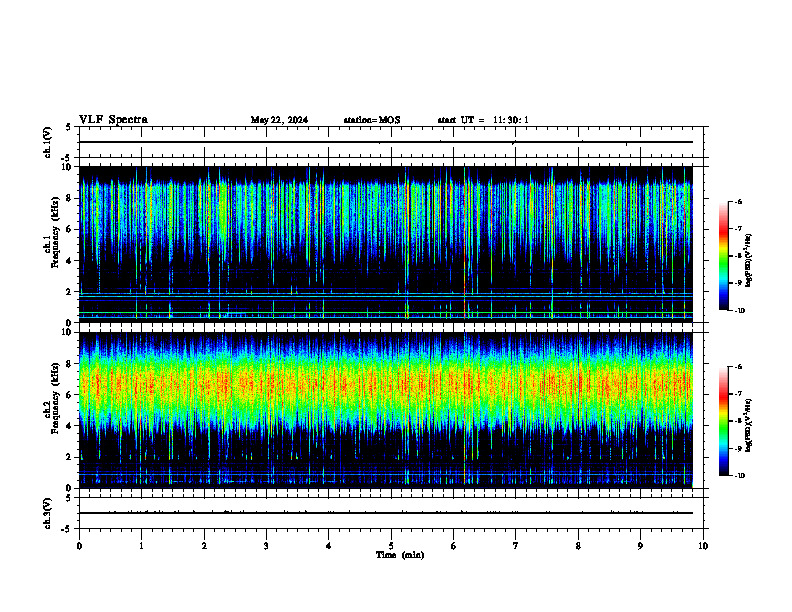Click the ch.2 frequency axis "6" tick label
792x612 pixels.
[x=69, y=395]
